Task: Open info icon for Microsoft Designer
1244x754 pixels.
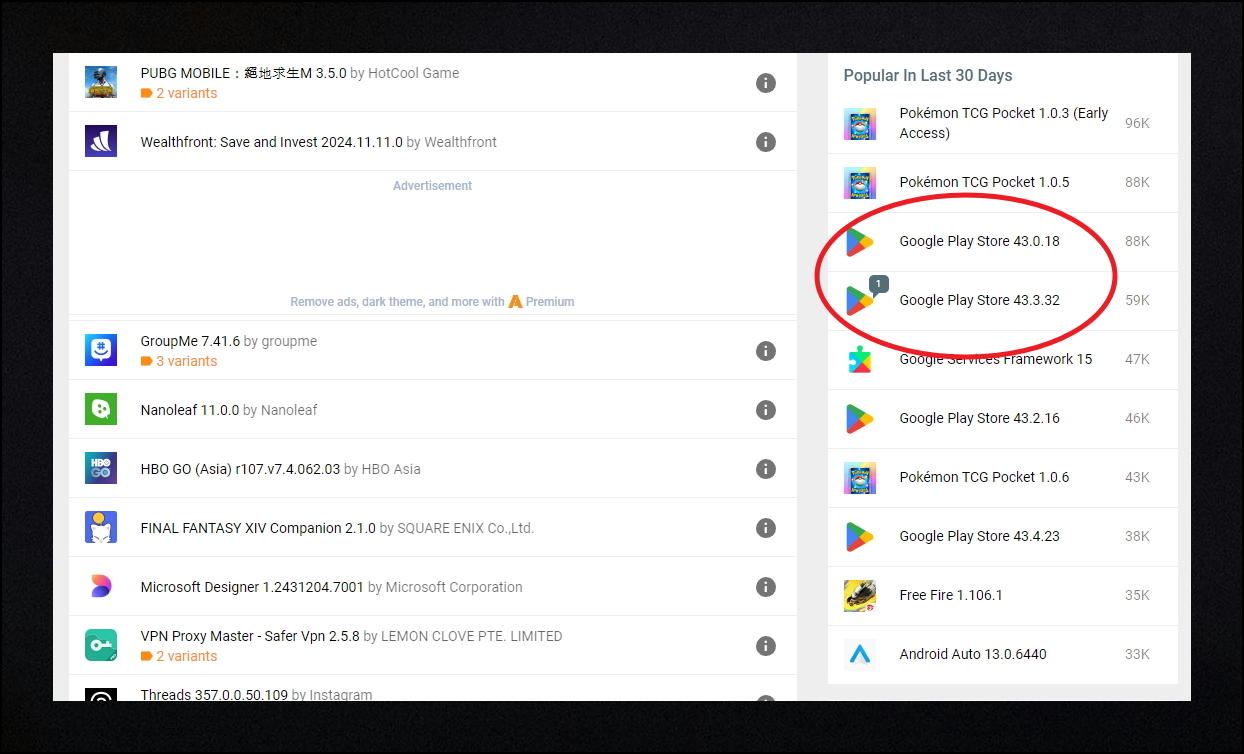Action: click(x=766, y=587)
